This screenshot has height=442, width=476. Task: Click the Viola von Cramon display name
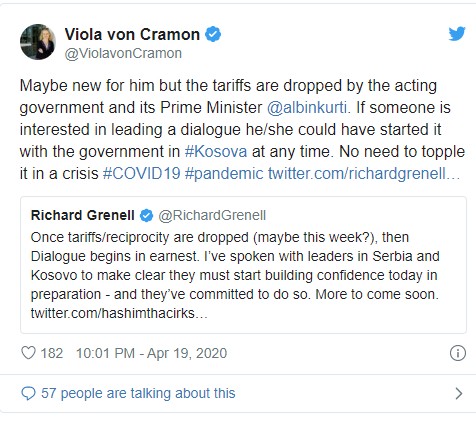[132, 34]
